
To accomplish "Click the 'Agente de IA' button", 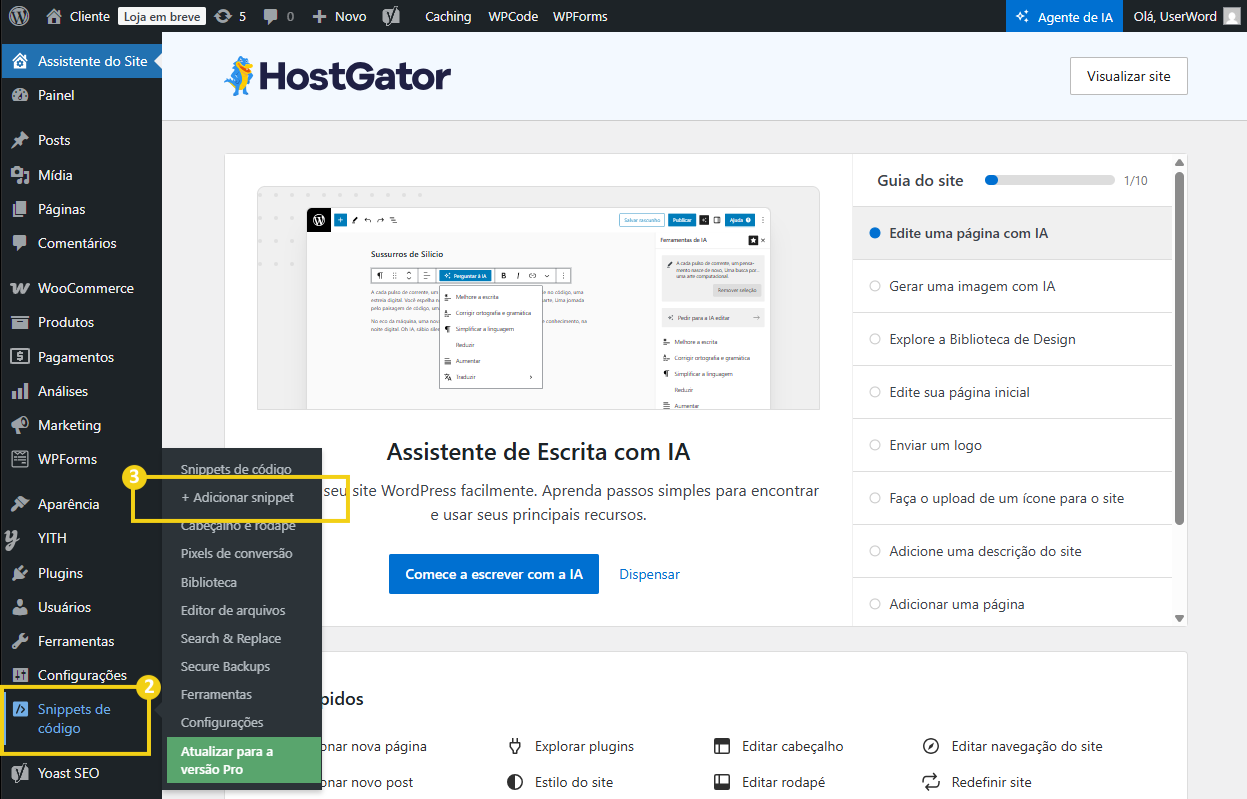I will point(1064,16).
